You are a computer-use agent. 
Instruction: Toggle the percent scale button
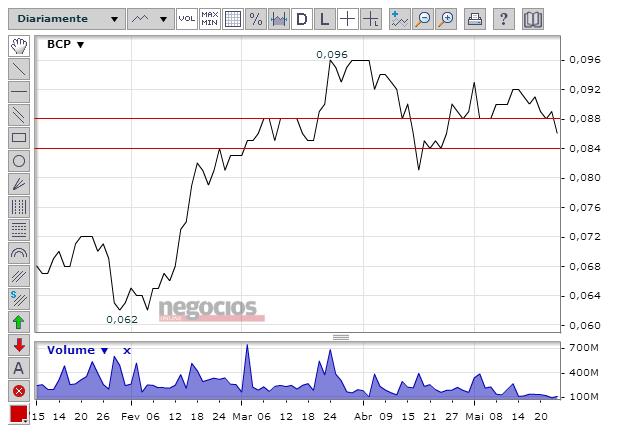click(x=256, y=19)
